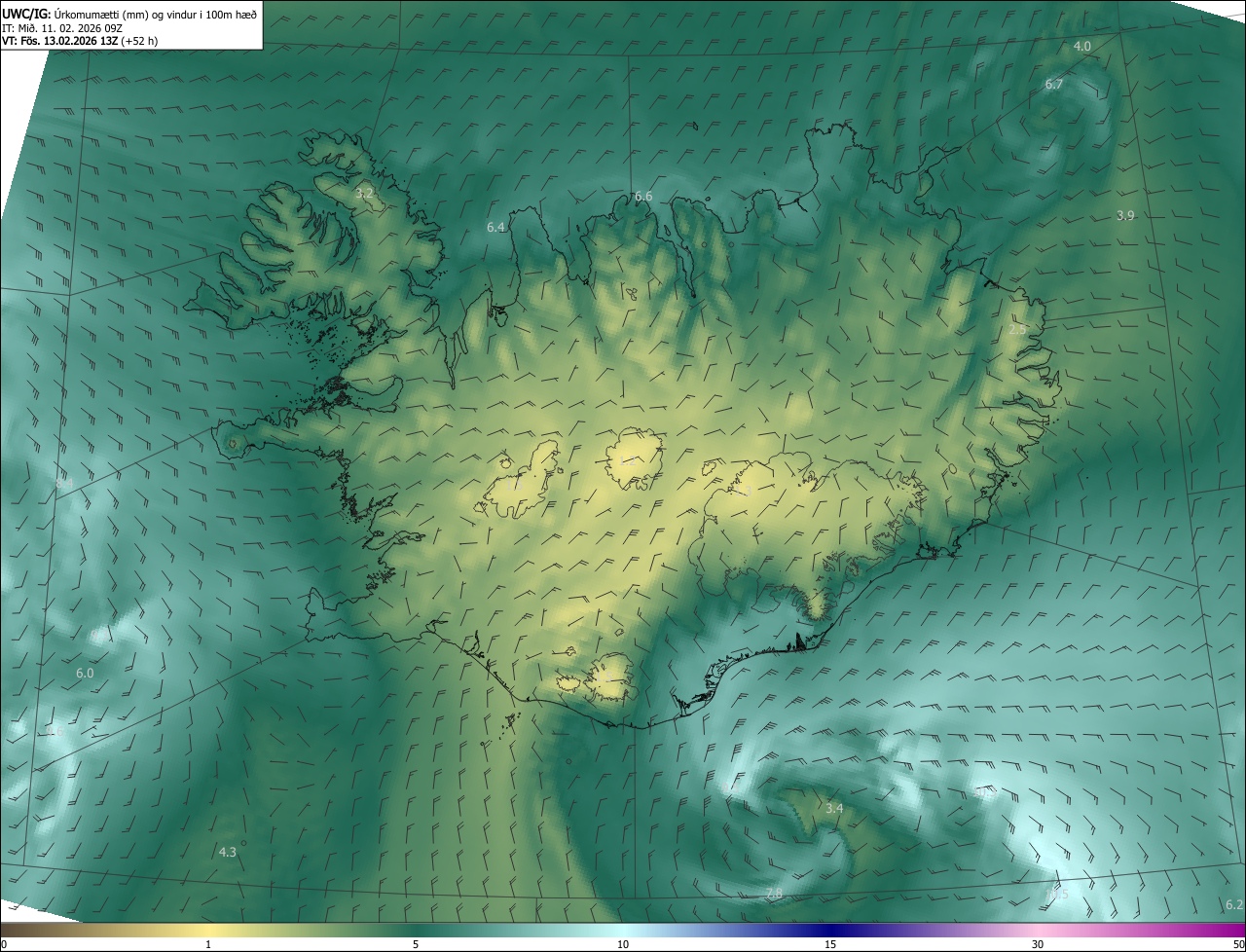The height and width of the screenshot is (952, 1246).
Task: Click the map value label 2.5
Action: click(1017, 330)
